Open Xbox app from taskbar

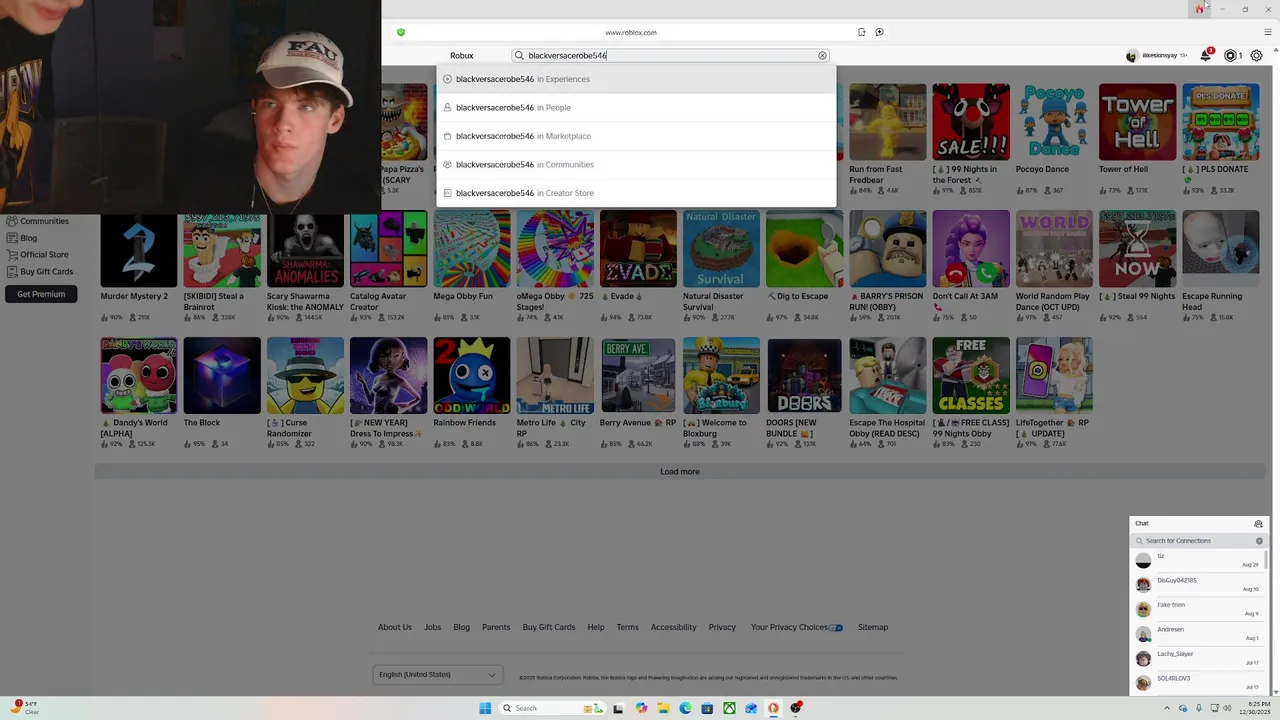(729, 708)
